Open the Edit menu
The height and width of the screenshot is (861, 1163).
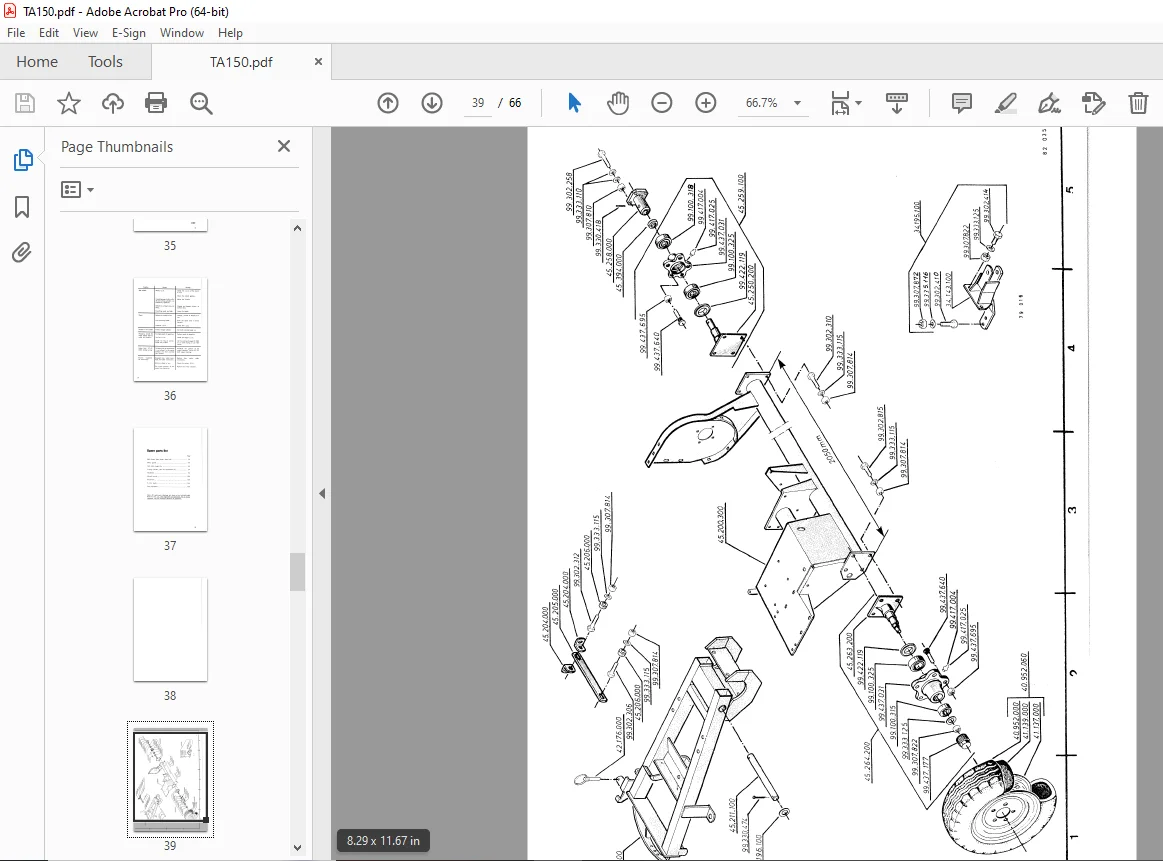49,33
